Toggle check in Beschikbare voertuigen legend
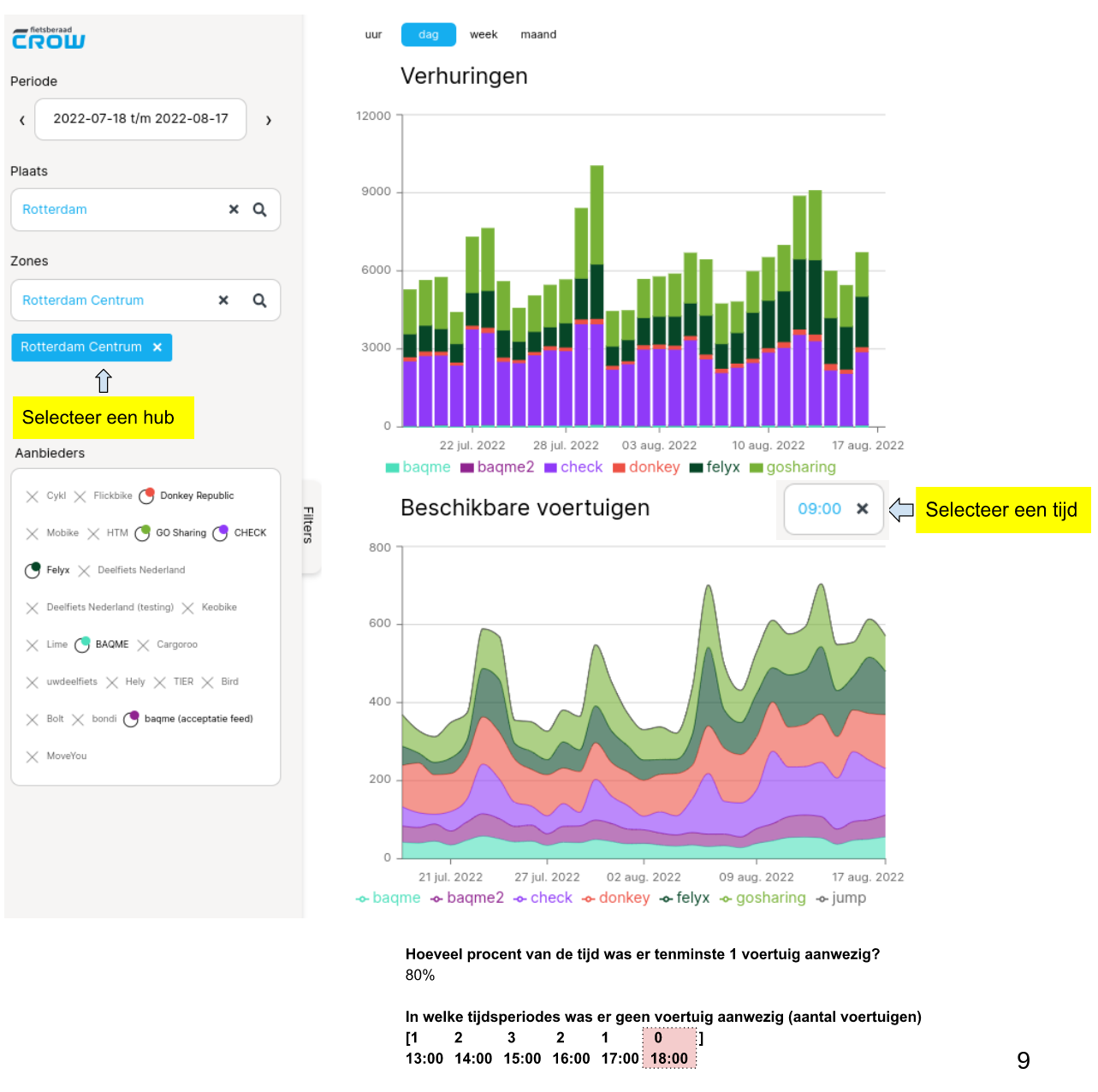Image resolution: width=1098 pixels, height=1092 pixels. (x=543, y=898)
